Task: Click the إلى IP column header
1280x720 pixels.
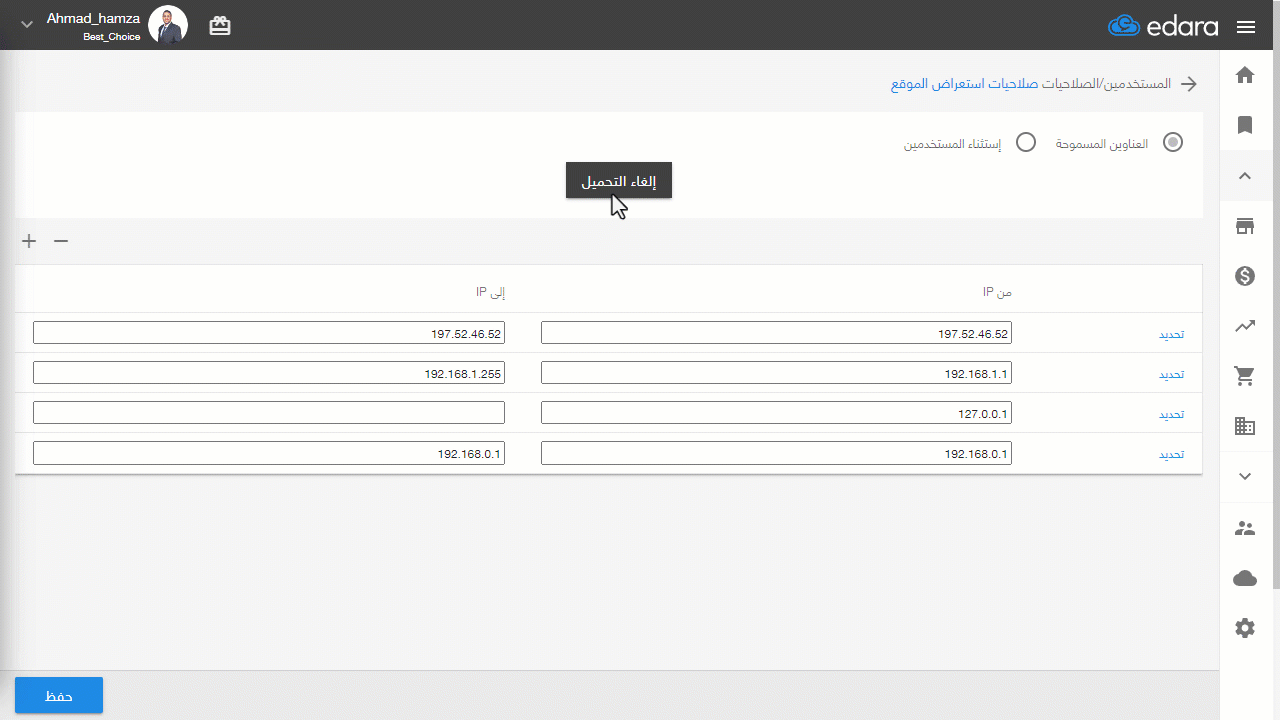Action: coord(490,292)
